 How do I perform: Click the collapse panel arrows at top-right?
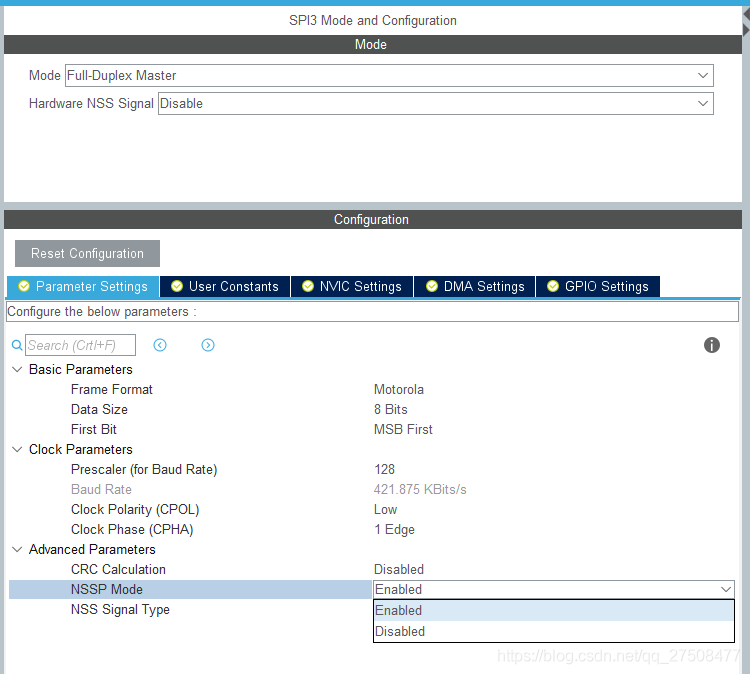click(x=746, y=22)
